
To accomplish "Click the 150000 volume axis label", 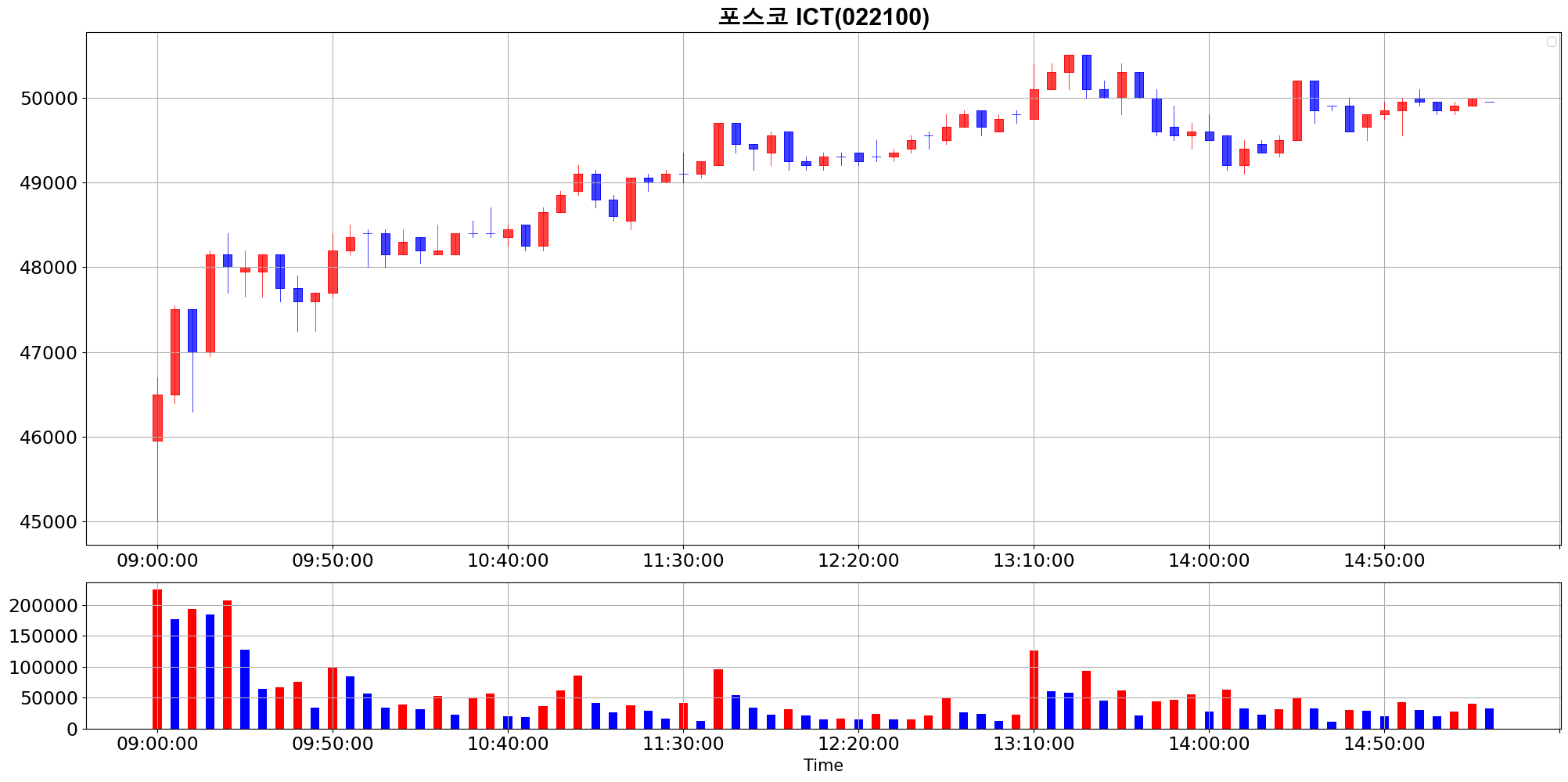I will coord(44,636).
